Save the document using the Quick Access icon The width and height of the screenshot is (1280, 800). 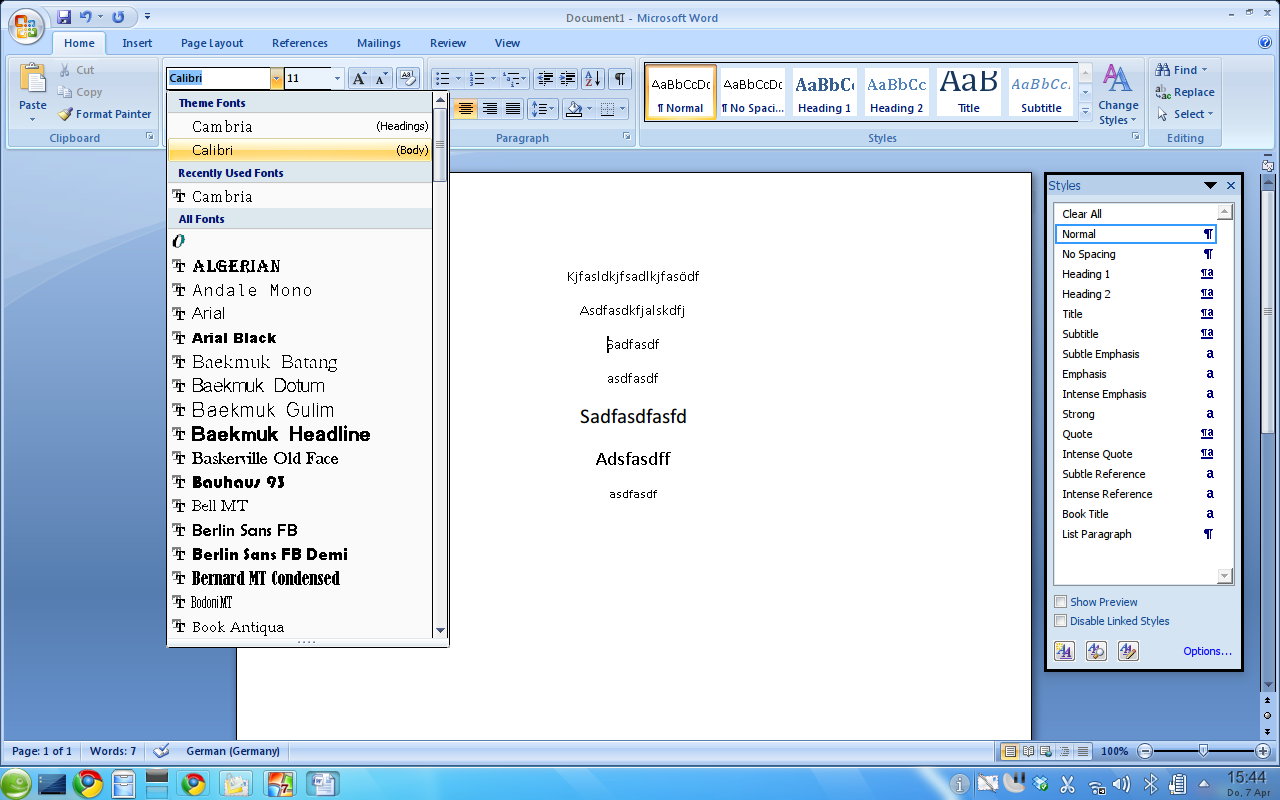[x=64, y=17]
